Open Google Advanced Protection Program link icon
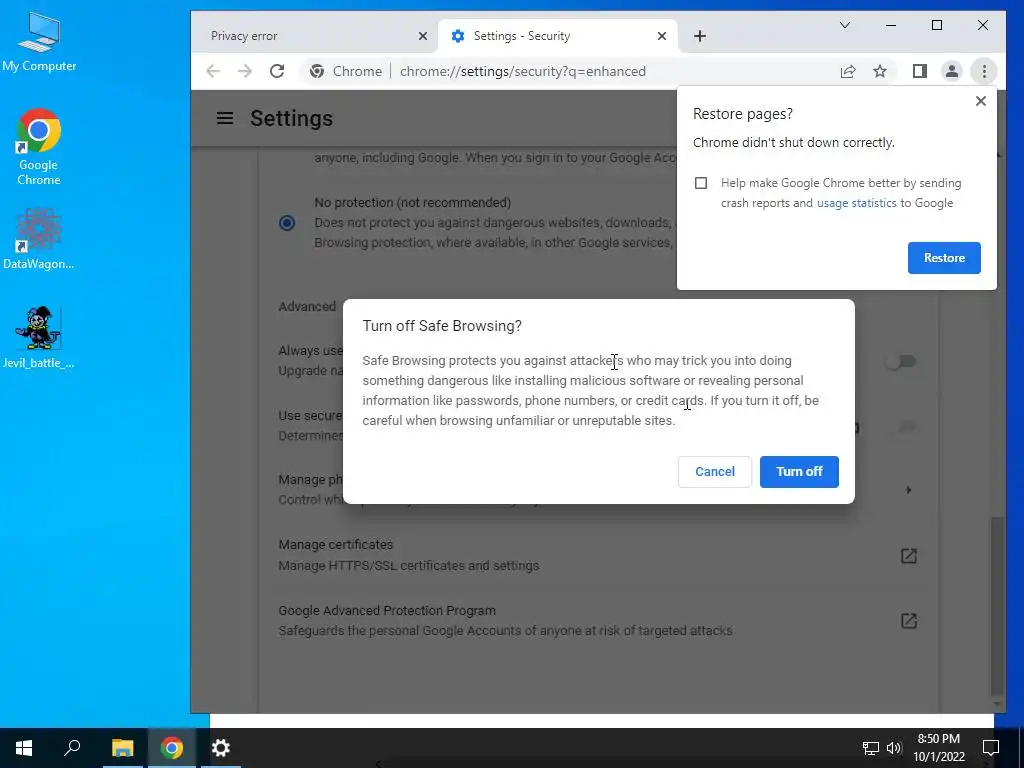Screen dimensions: 1024x768 click(908, 620)
